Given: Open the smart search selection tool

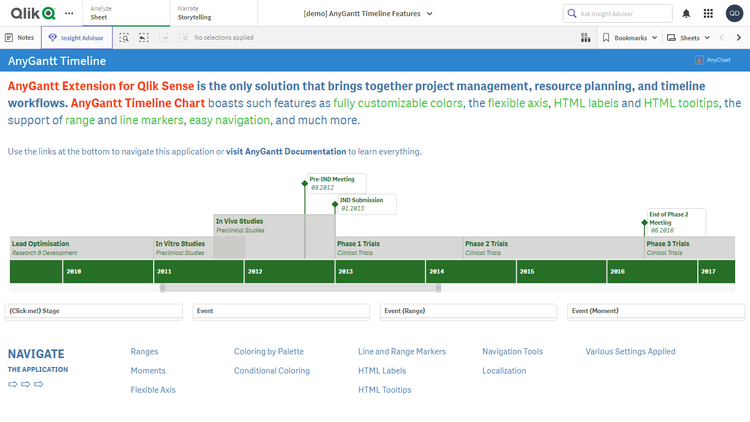Looking at the screenshot, I should click(x=125, y=37).
